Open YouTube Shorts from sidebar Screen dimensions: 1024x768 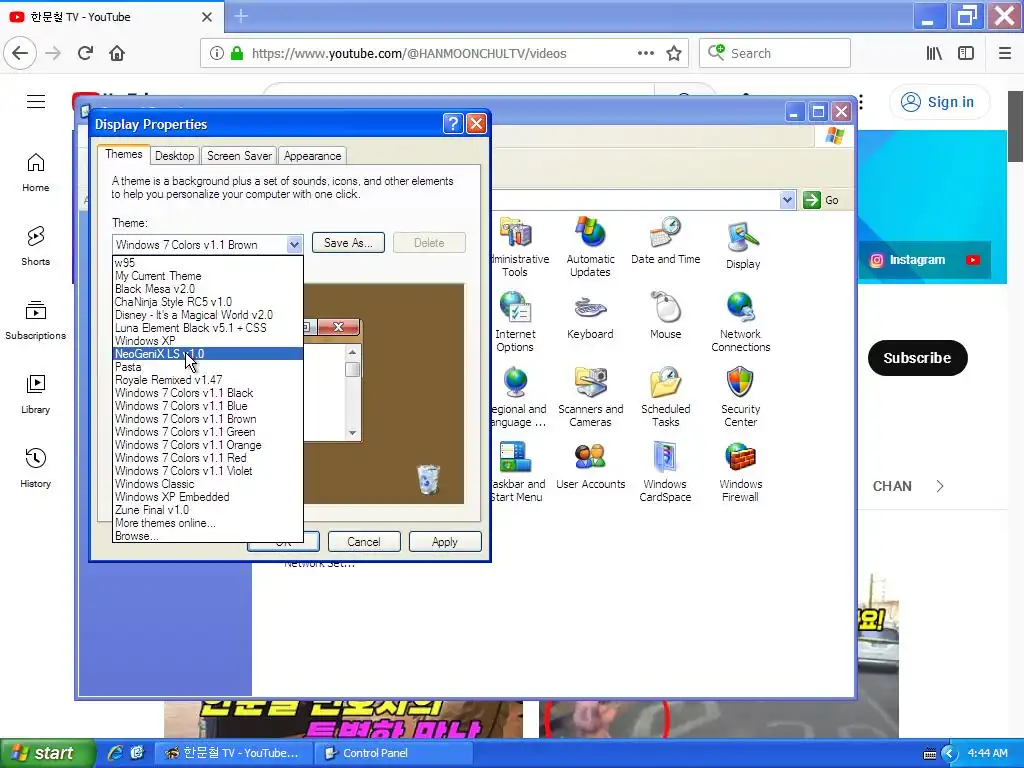pos(36,246)
